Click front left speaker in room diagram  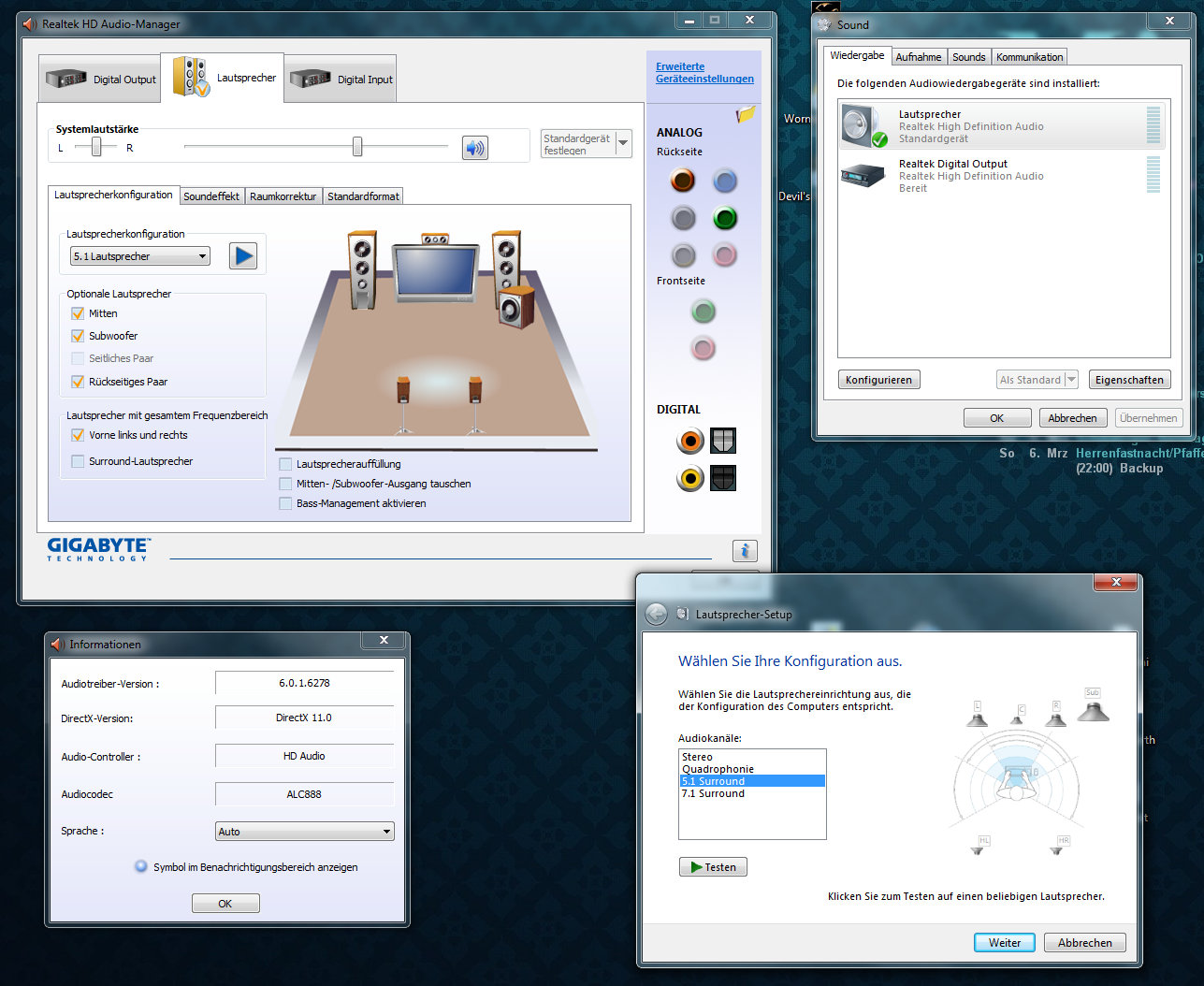pos(362,271)
